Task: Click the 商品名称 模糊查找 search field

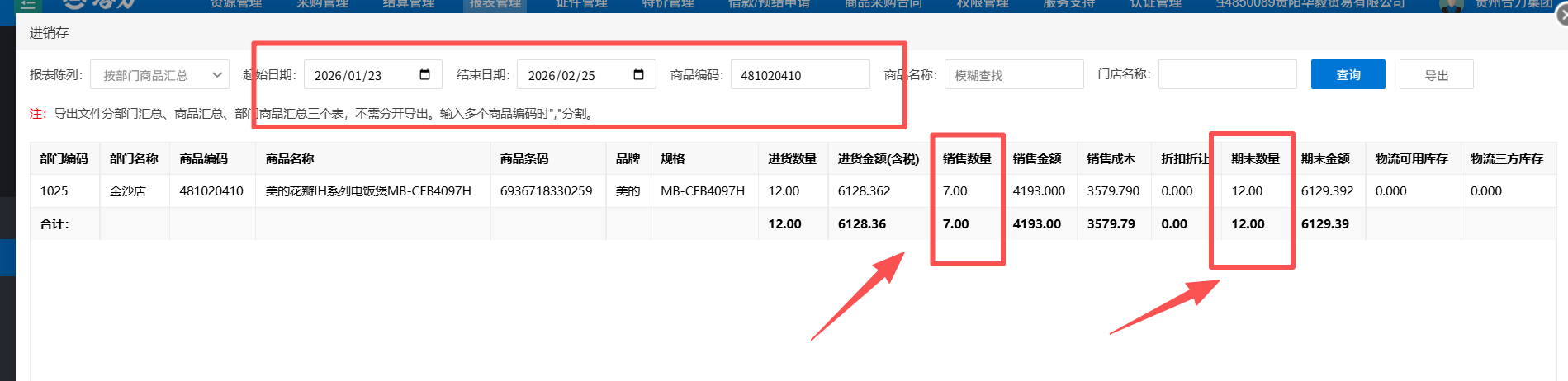Action: click(1013, 75)
